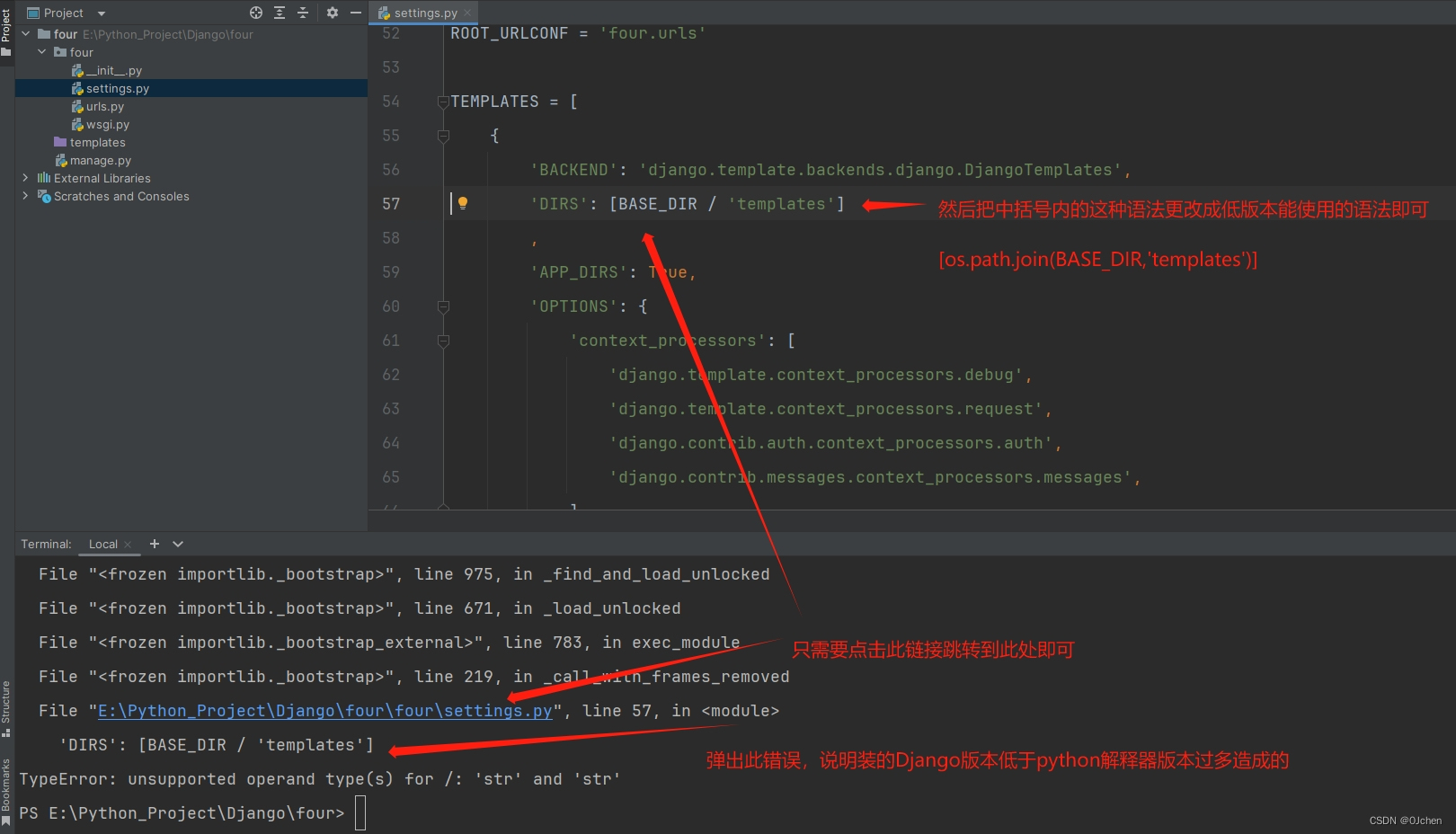Click the messages context processor string line
The width and height of the screenshot is (1456, 834).
click(870, 477)
